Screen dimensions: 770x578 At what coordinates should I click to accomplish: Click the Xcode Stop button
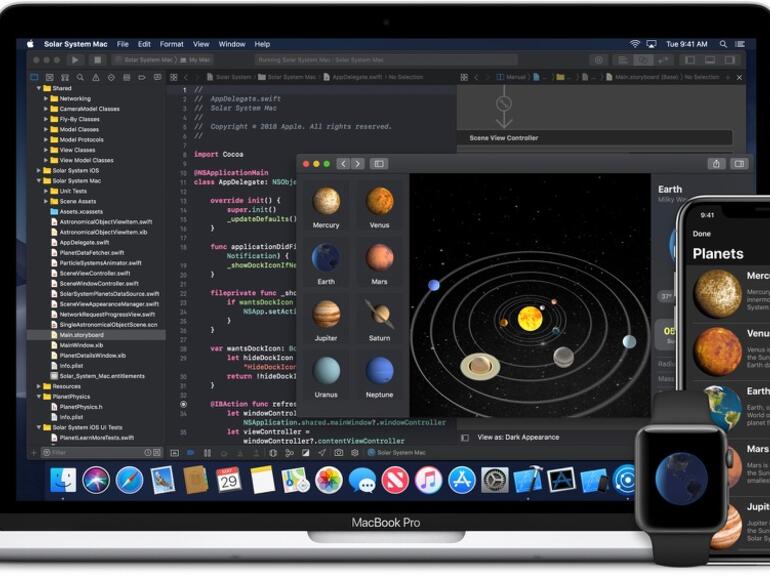point(97,60)
